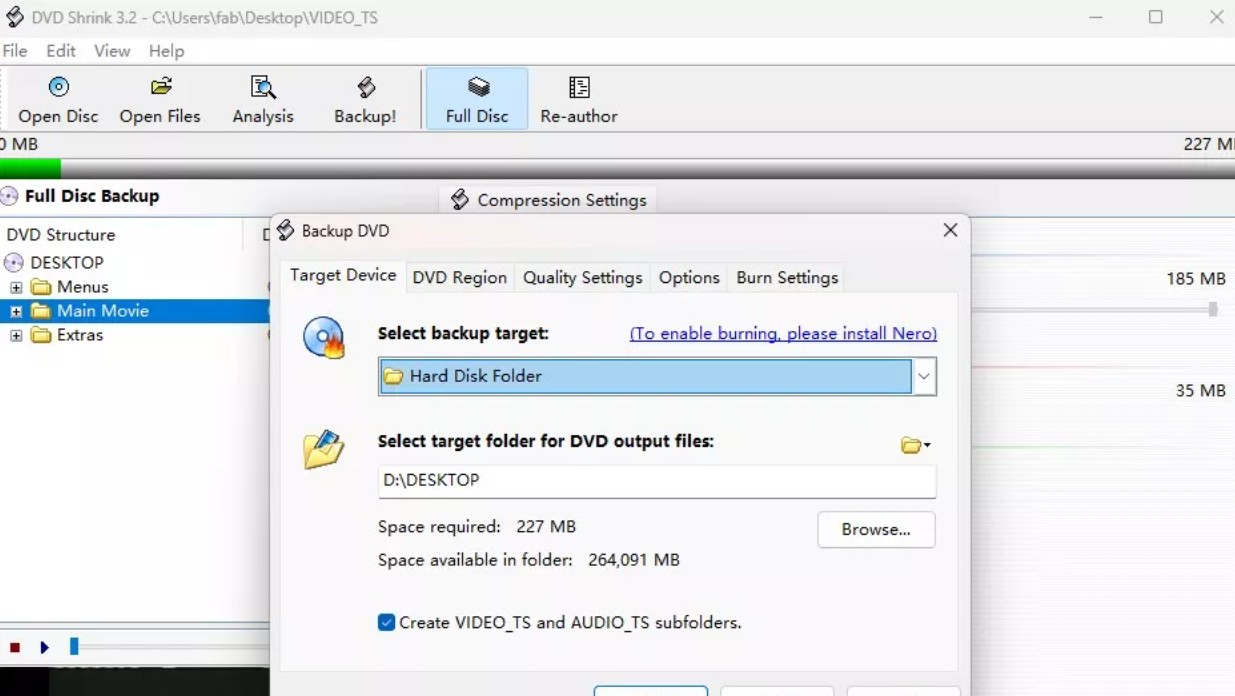Edit the D:\DESKTOP target folder field
Image resolution: width=1235 pixels, height=696 pixels.
[657, 481]
